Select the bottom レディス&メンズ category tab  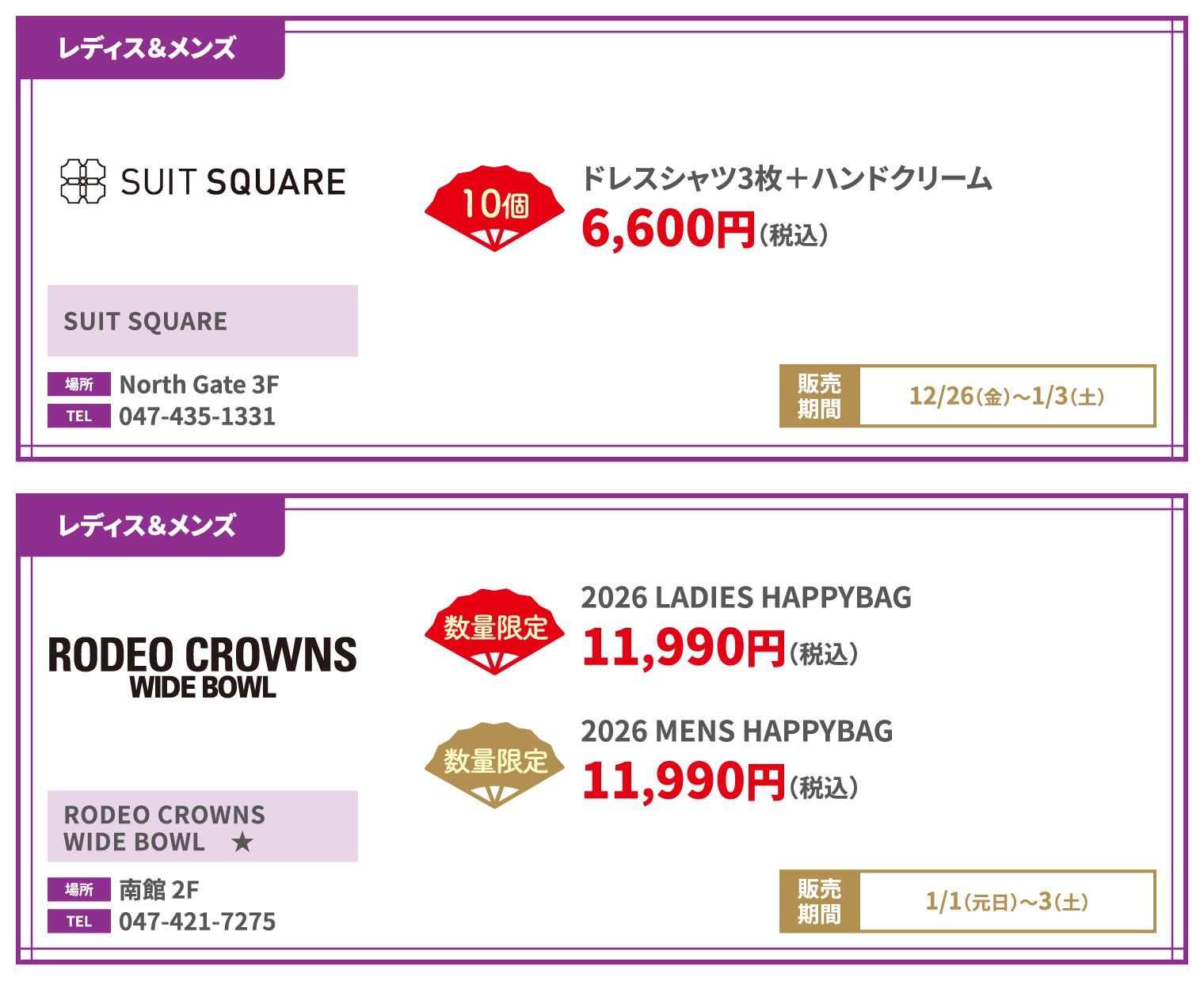(149, 527)
